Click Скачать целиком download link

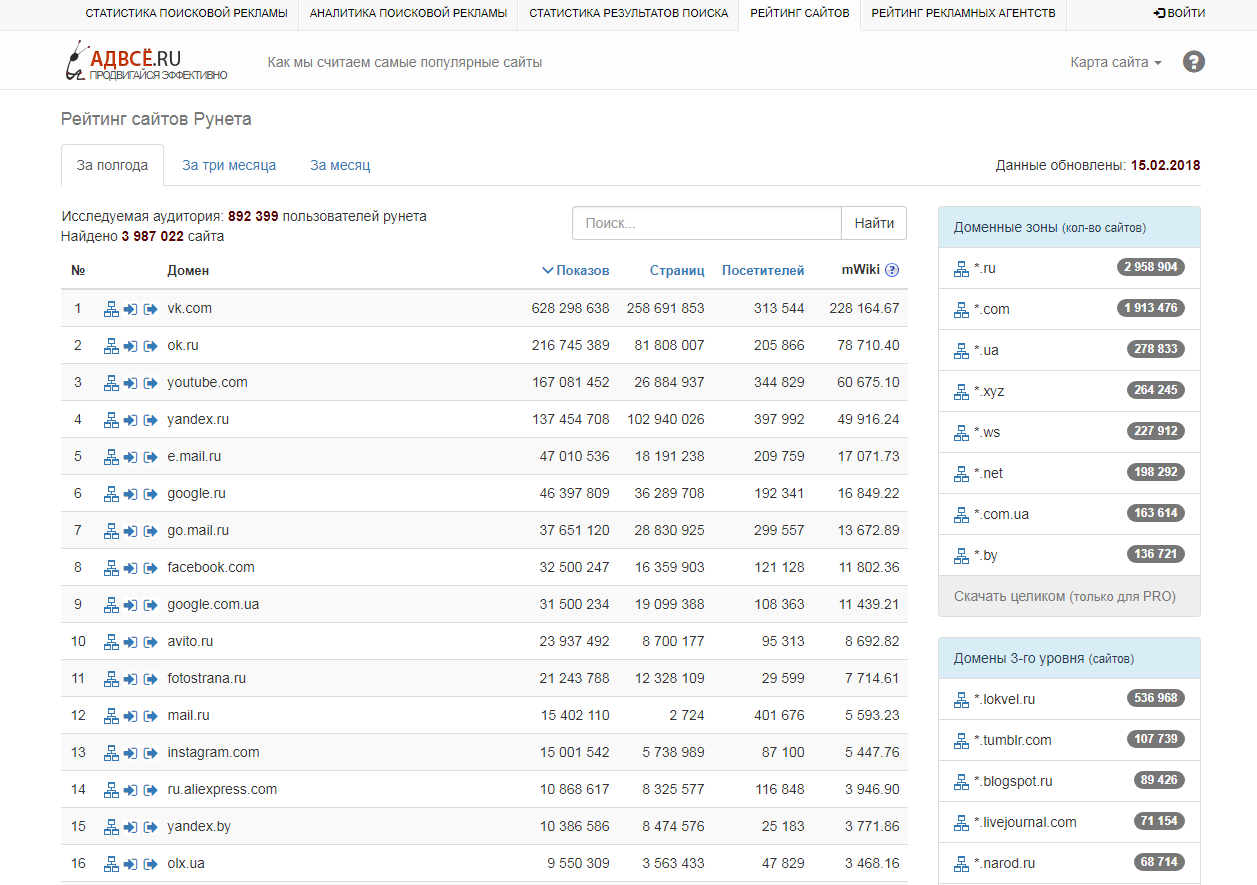pyautogui.click(x=1009, y=596)
